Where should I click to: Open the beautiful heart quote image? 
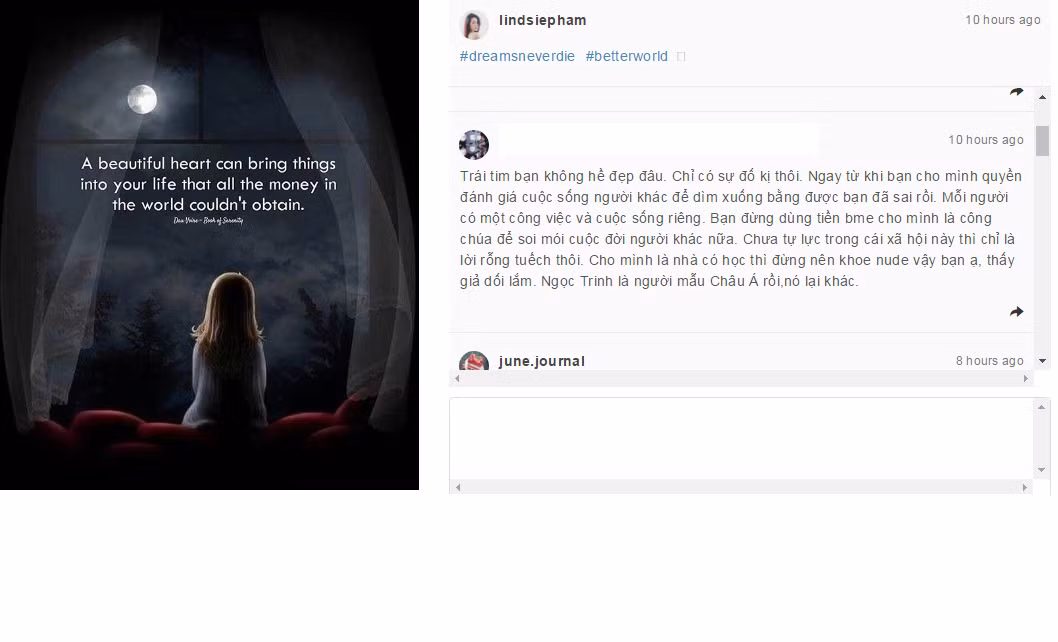coord(209,245)
